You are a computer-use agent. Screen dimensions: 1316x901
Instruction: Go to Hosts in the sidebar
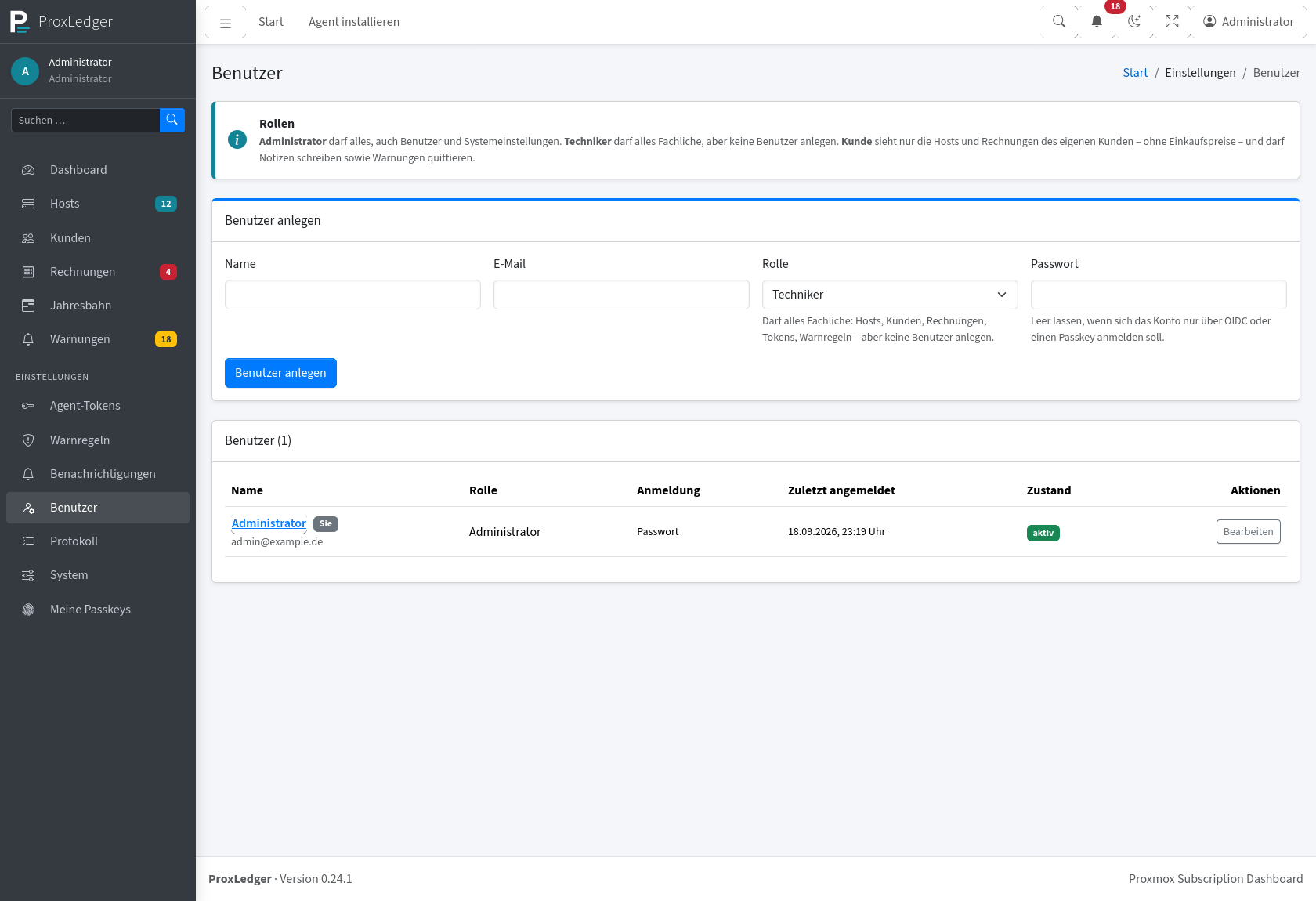coord(98,204)
